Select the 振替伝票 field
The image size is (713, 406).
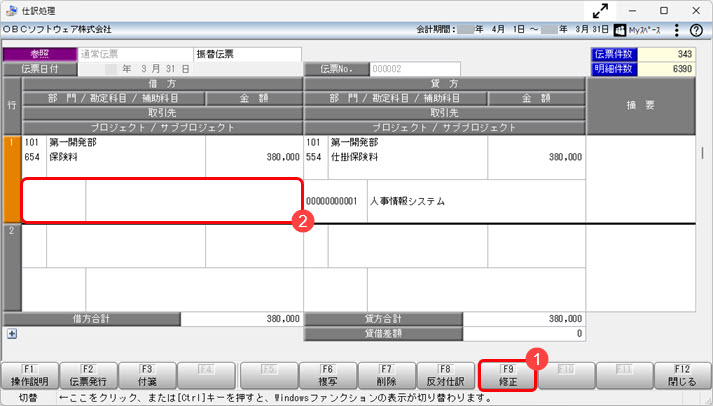tap(247, 54)
